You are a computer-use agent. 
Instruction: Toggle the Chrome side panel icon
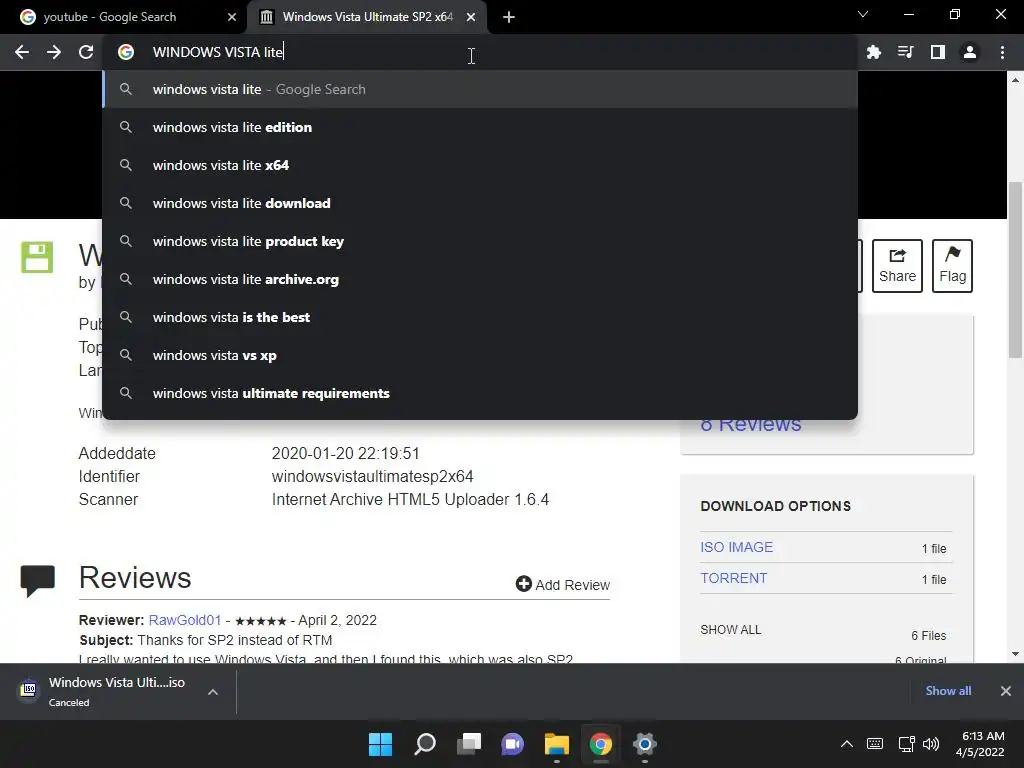tap(937, 52)
